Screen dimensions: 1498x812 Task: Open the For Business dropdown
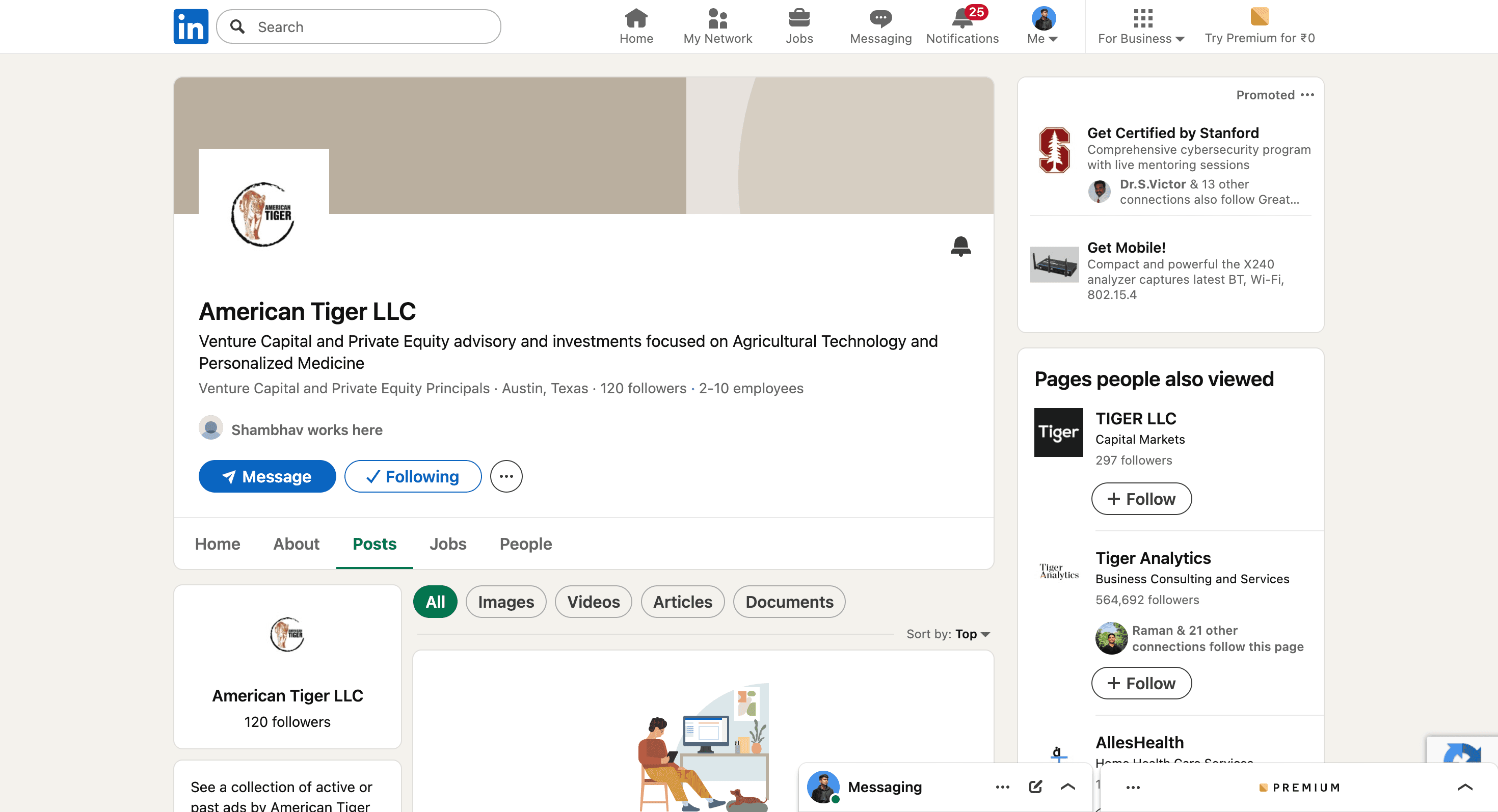tap(1140, 26)
